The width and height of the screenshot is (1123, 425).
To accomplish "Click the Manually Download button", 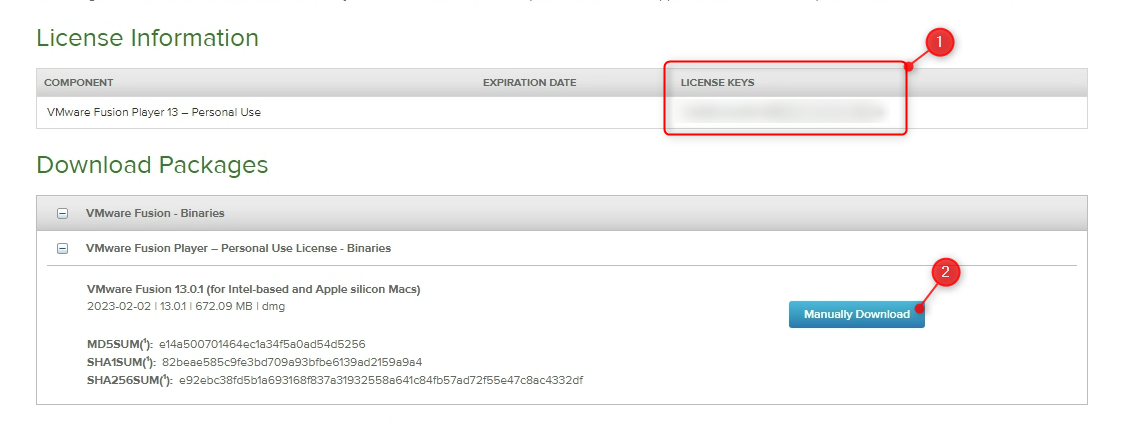I will point(856,314).
